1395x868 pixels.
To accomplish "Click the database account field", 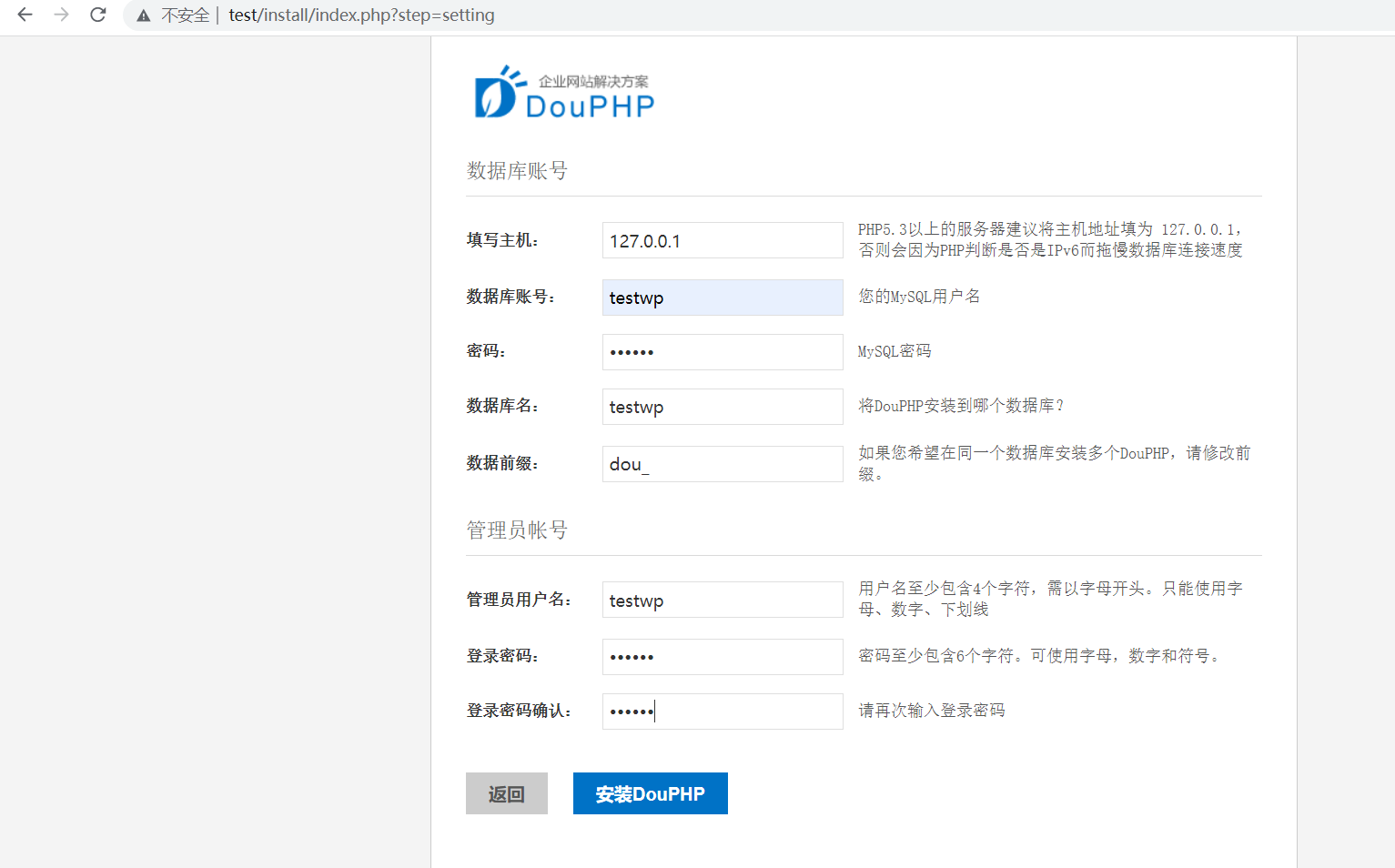I will point(723,298).
